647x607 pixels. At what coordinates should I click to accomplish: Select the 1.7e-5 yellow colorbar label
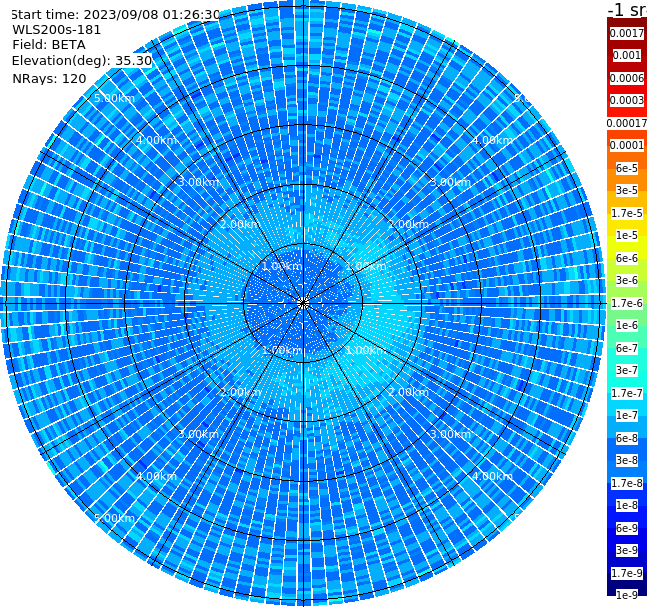click(627, 213)
